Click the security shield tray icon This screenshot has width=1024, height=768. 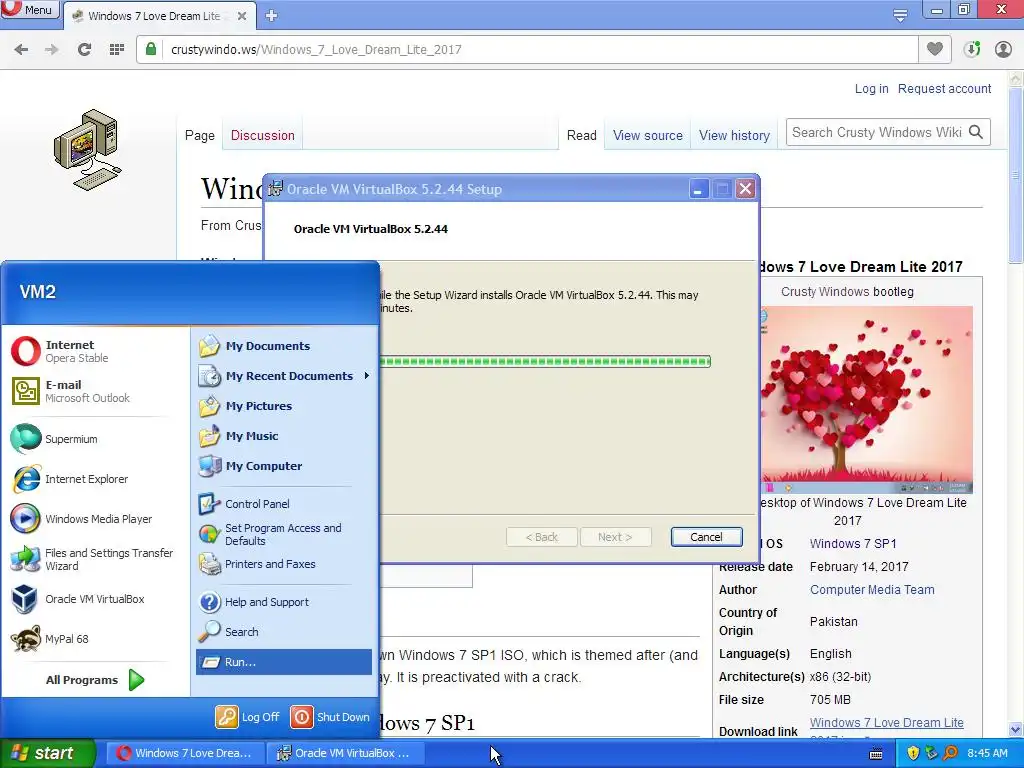tap(913, 754)
